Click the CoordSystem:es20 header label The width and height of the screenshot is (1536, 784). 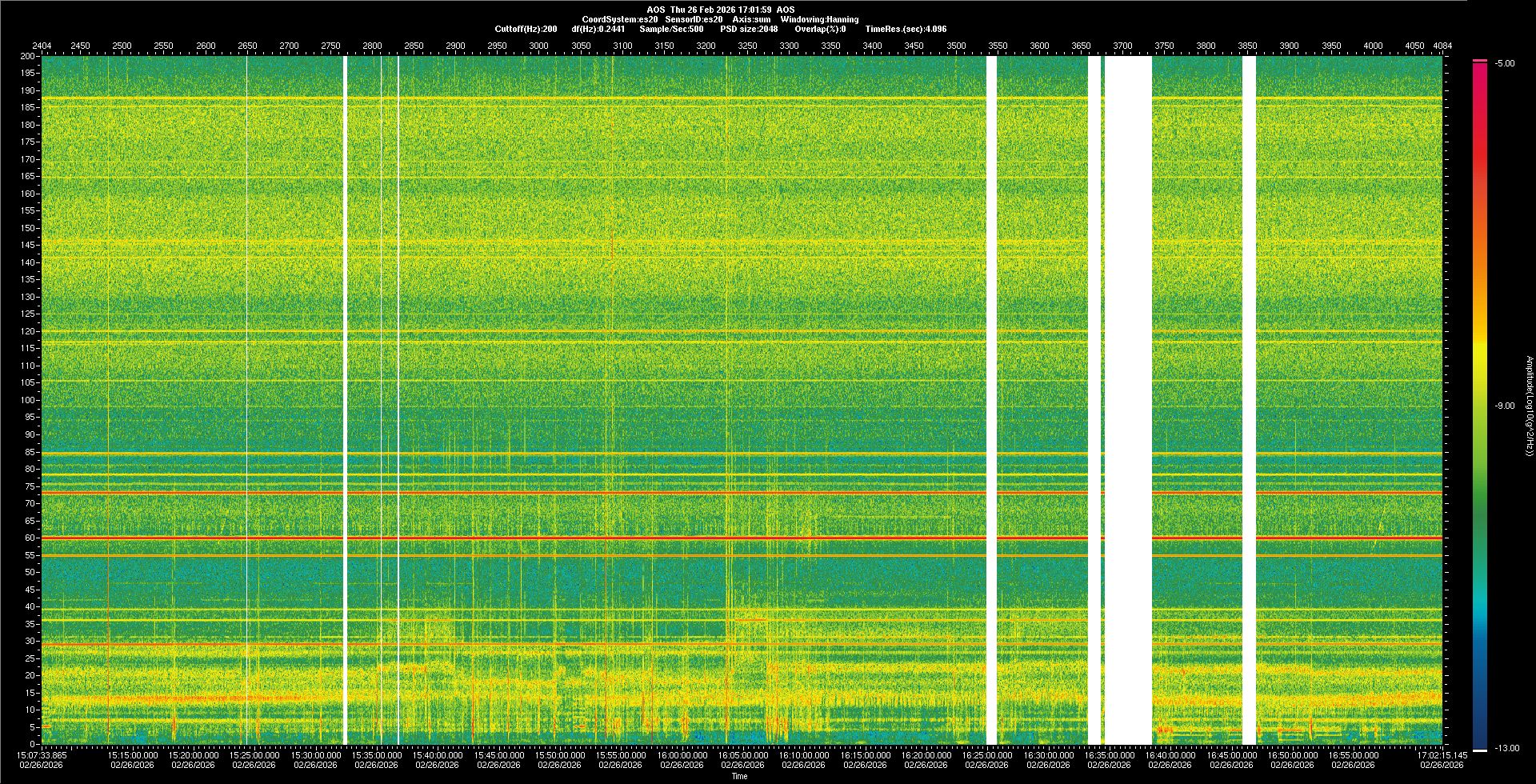click(x=620, y=19)
